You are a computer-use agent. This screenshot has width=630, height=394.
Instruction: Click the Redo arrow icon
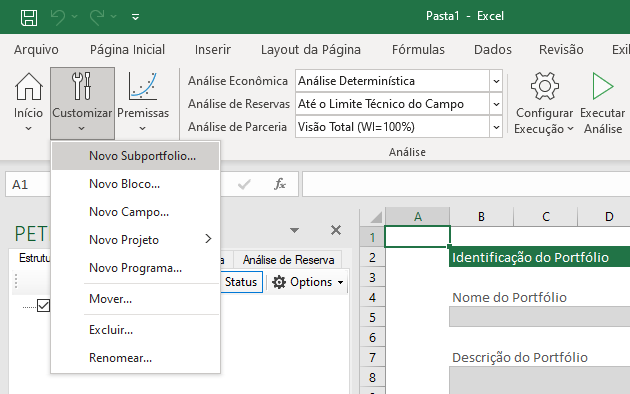(x=97, y=17)
